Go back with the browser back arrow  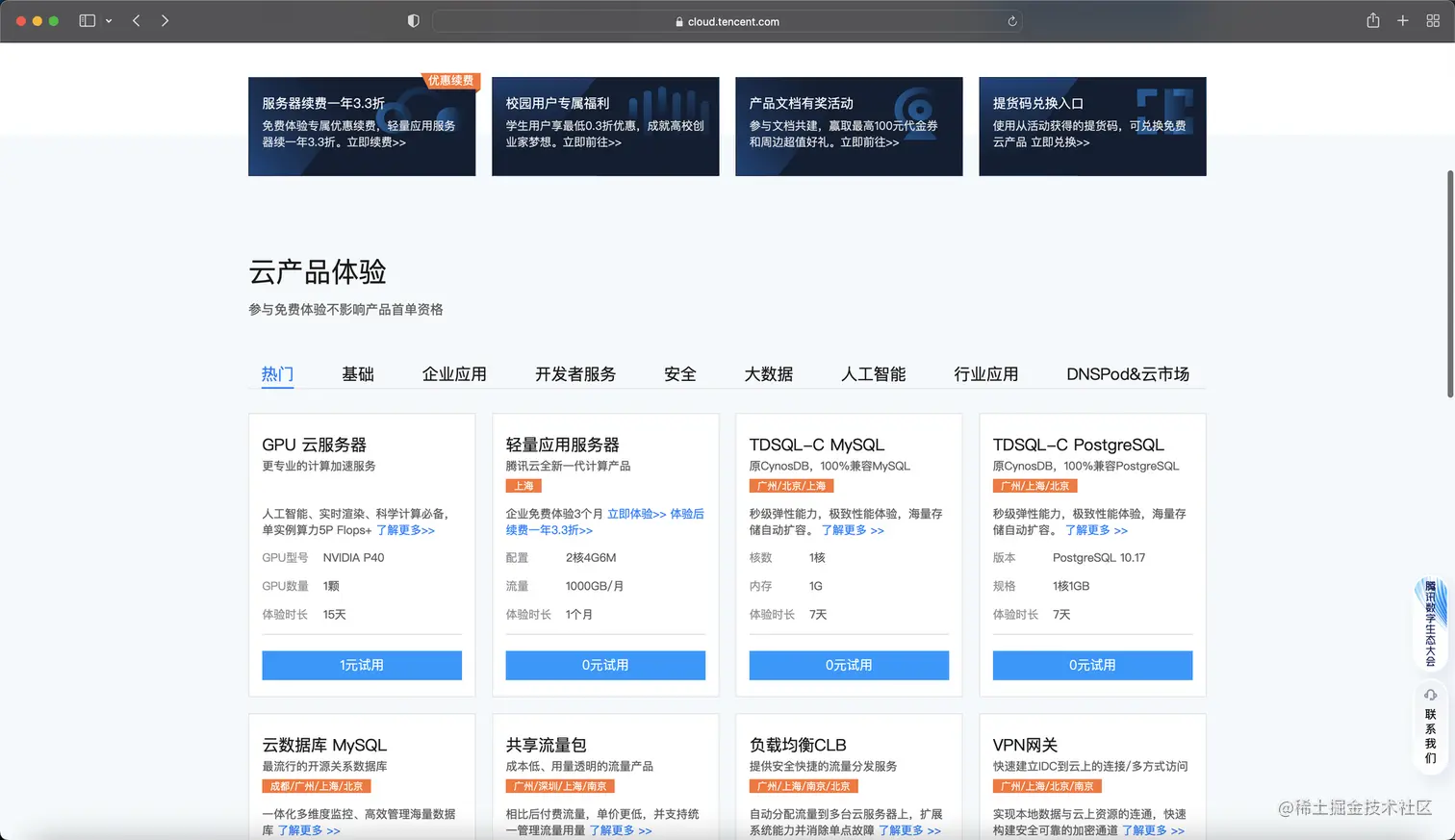pyautogui.click(x=137, y=21)
